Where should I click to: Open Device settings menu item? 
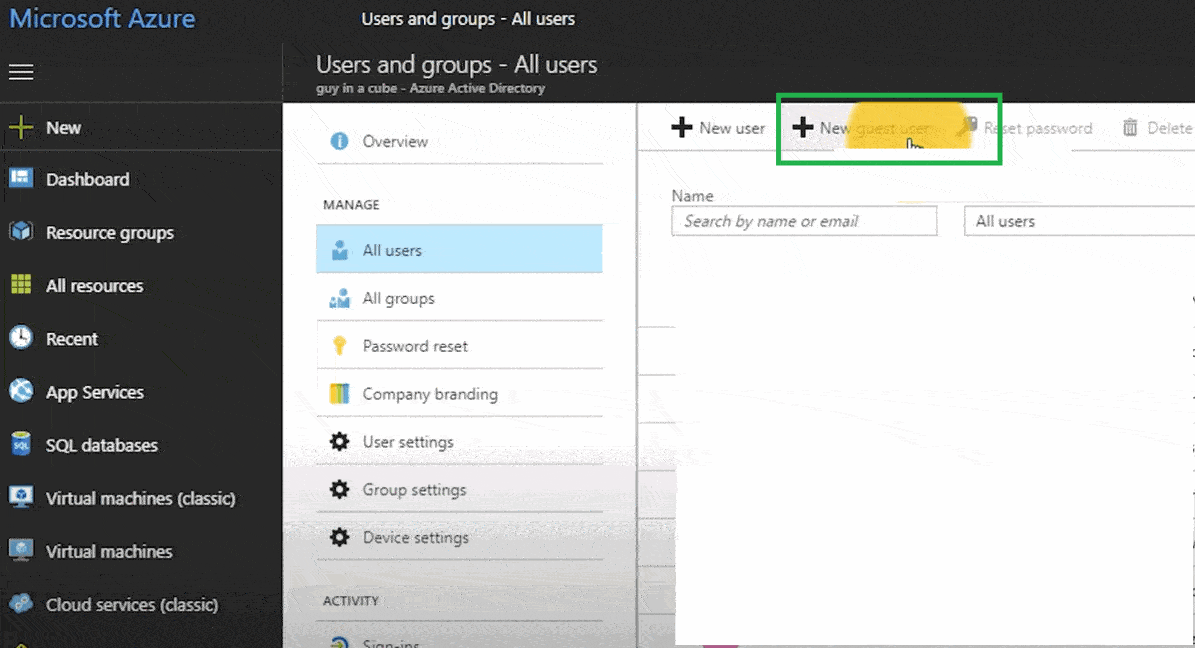[x=460, y=537]
